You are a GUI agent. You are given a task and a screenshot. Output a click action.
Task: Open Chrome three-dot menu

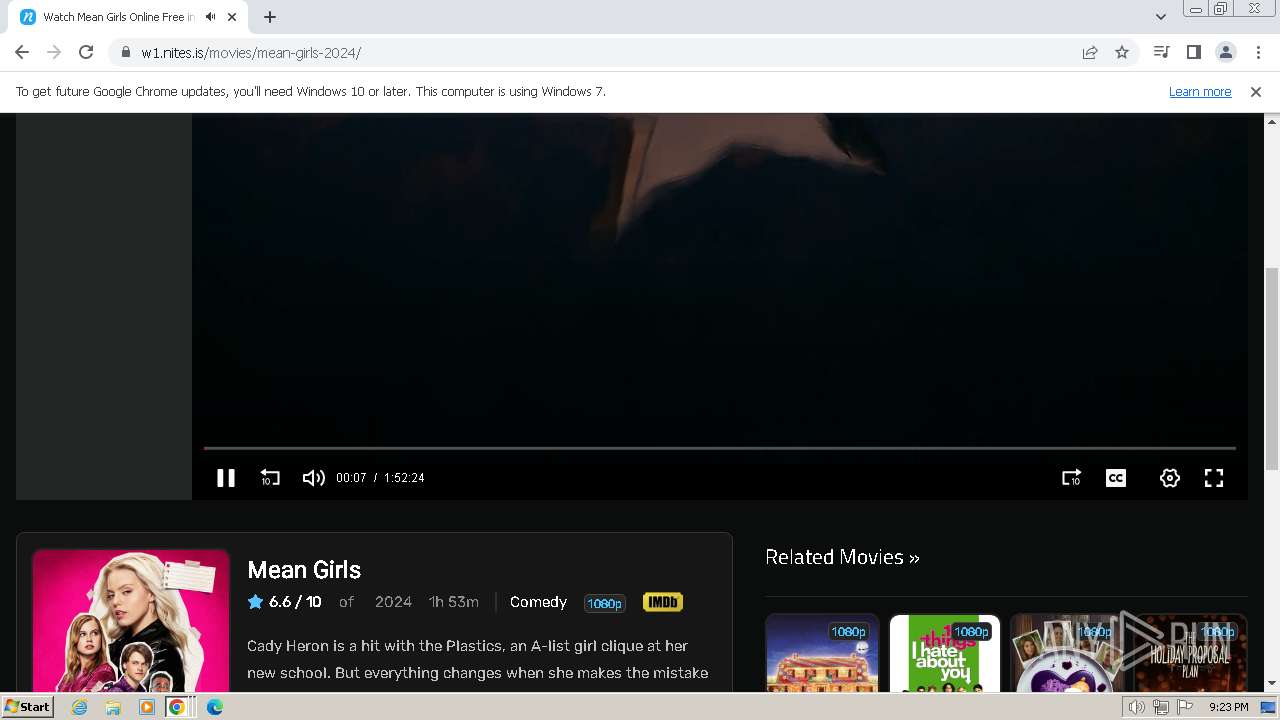(1258, 52)
